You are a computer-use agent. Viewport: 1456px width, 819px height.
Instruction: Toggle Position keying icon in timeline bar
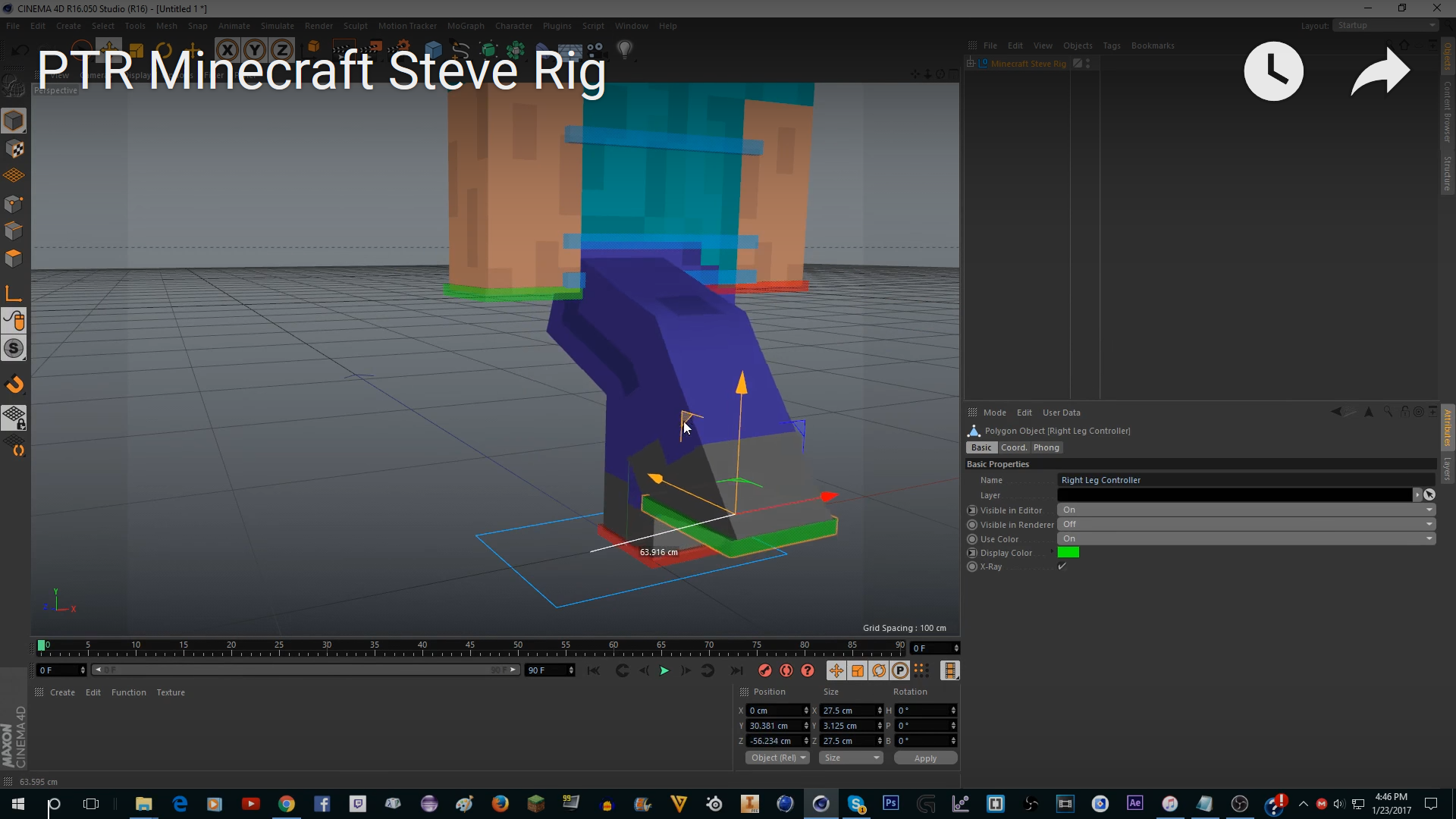[836, 670]
